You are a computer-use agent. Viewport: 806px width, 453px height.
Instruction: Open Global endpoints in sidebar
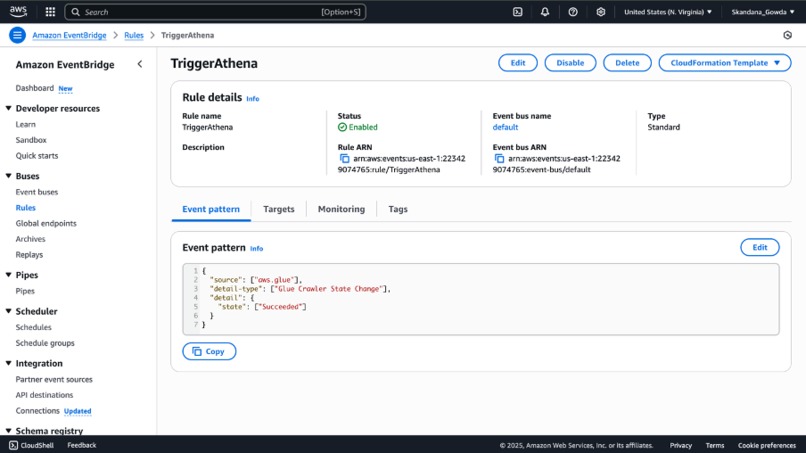coord(46,223)
